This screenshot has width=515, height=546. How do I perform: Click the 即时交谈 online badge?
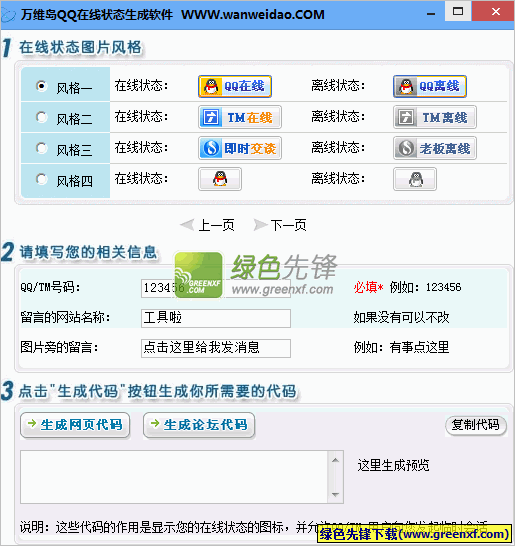click(x=240, y=148)
